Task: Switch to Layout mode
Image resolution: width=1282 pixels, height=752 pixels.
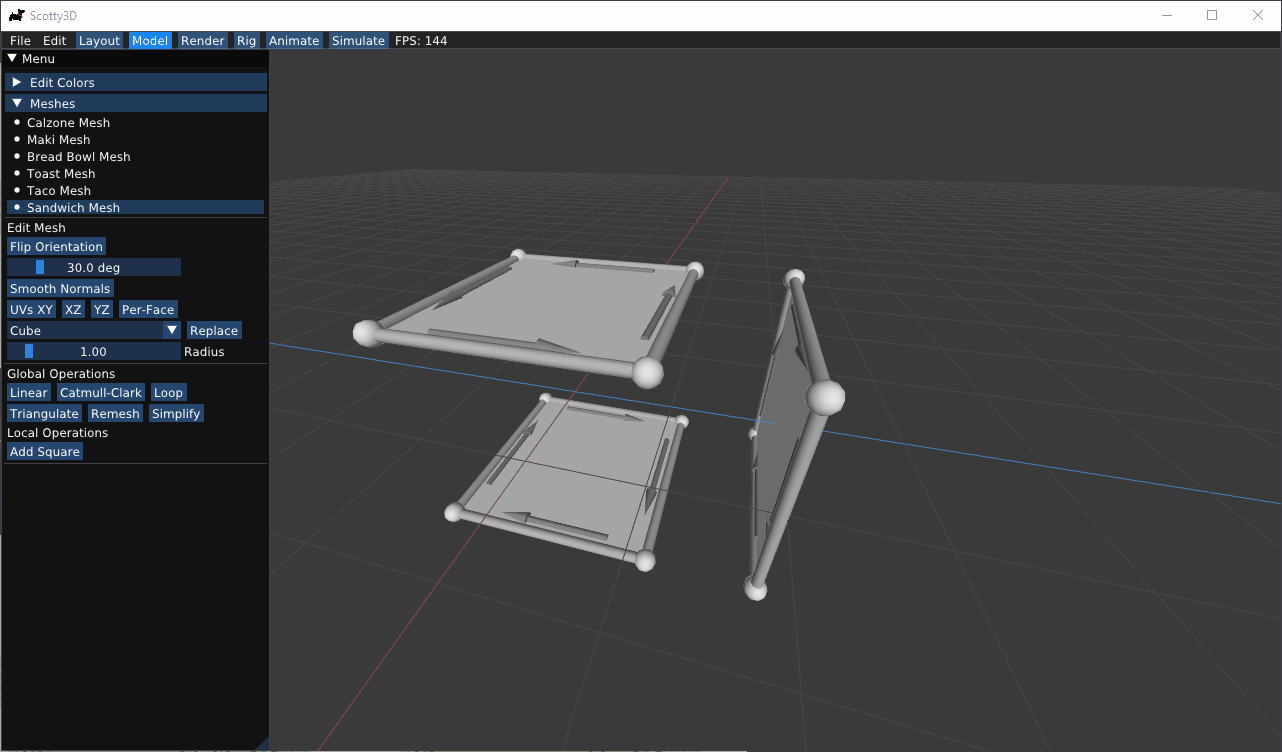Action: (x=99, y=41)
